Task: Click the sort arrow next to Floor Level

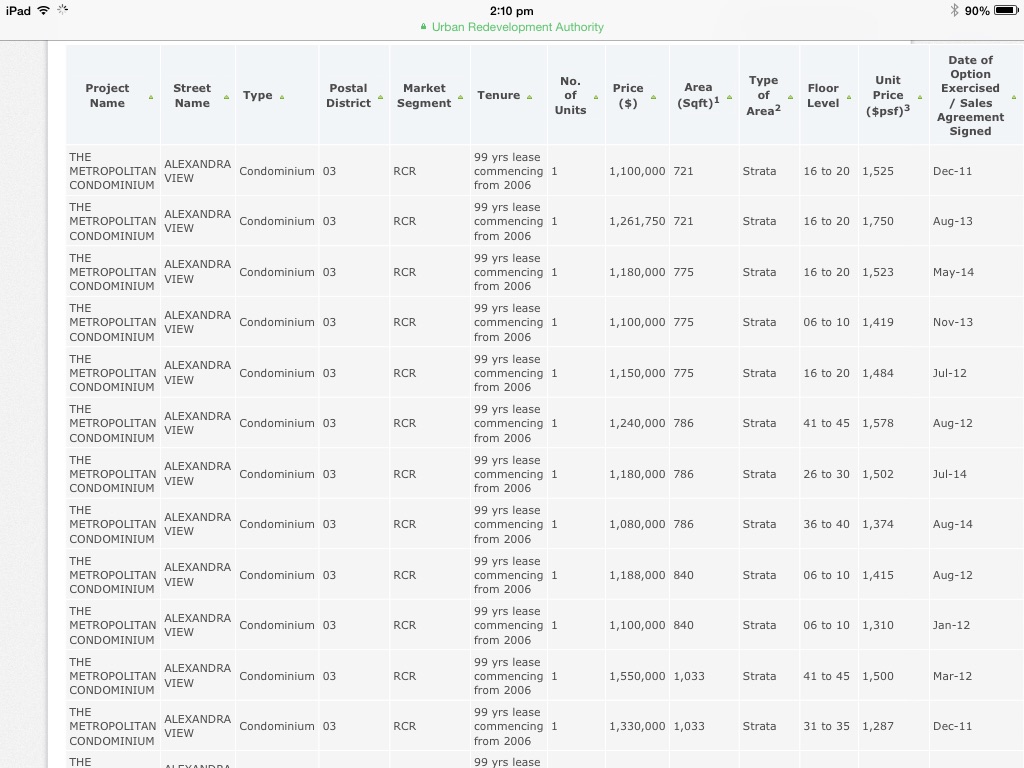Action: [x=849, y=97]
